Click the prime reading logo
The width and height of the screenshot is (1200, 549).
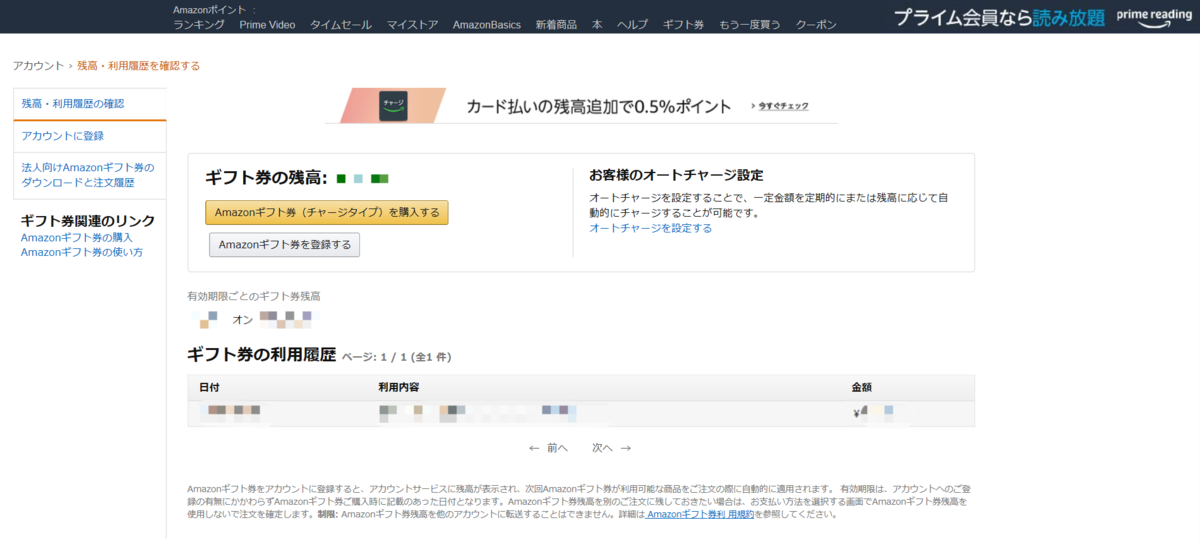coord(1154,17)
